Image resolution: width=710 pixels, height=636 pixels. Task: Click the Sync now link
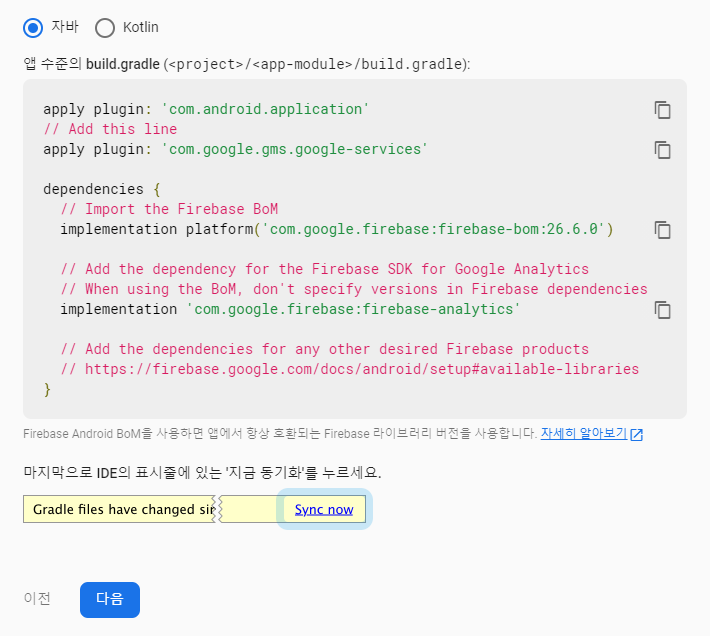coord(324,509)
